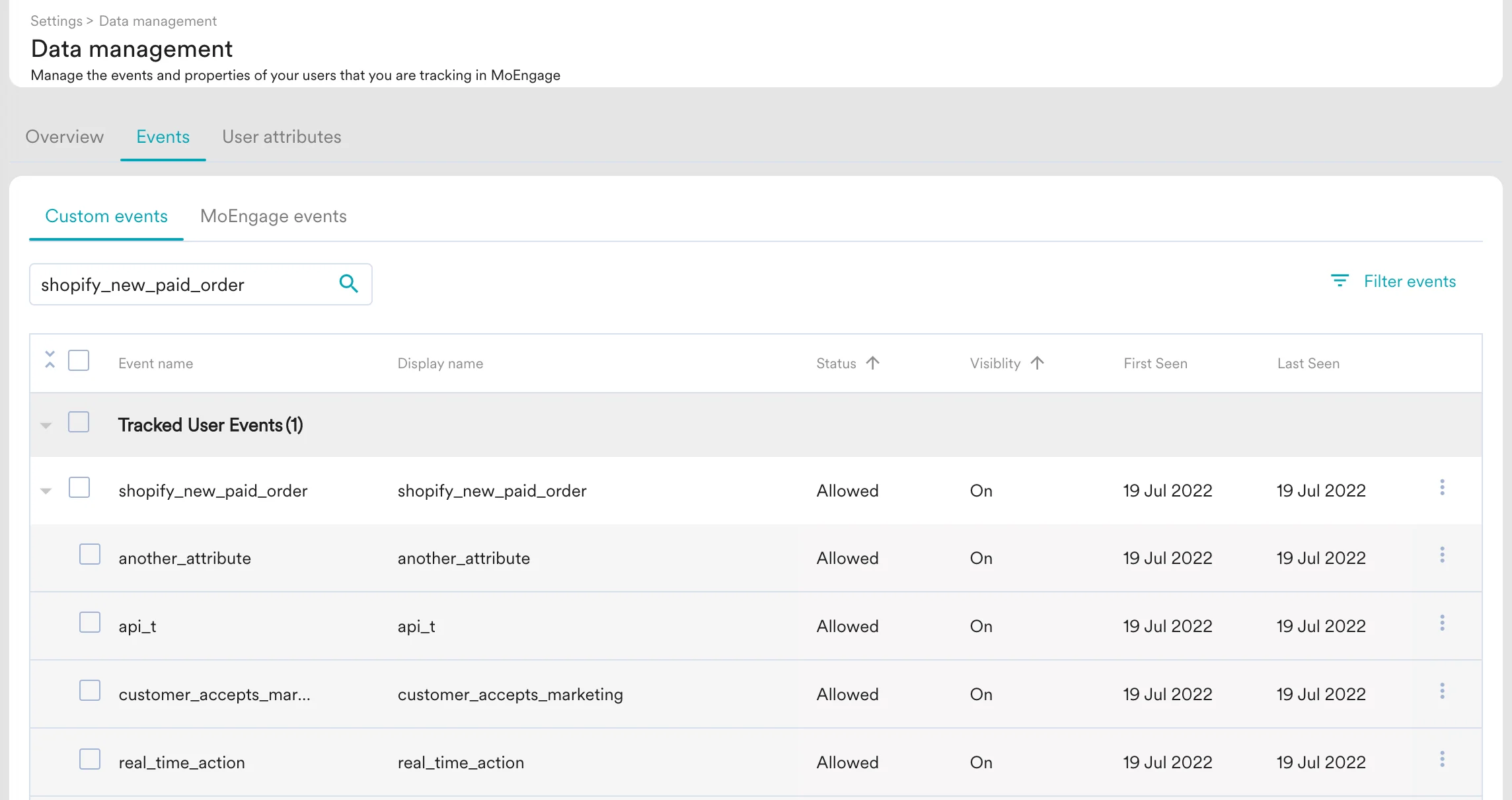Sort by Status arrow icon
The width and height of the screenshot is (1512, 800).
872,363
